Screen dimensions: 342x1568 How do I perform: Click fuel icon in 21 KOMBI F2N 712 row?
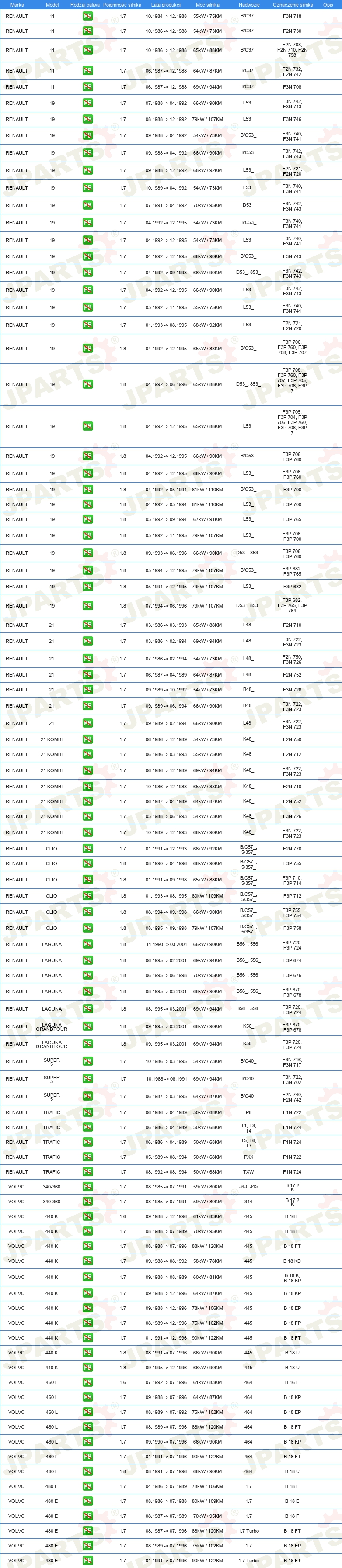(88, 754)
